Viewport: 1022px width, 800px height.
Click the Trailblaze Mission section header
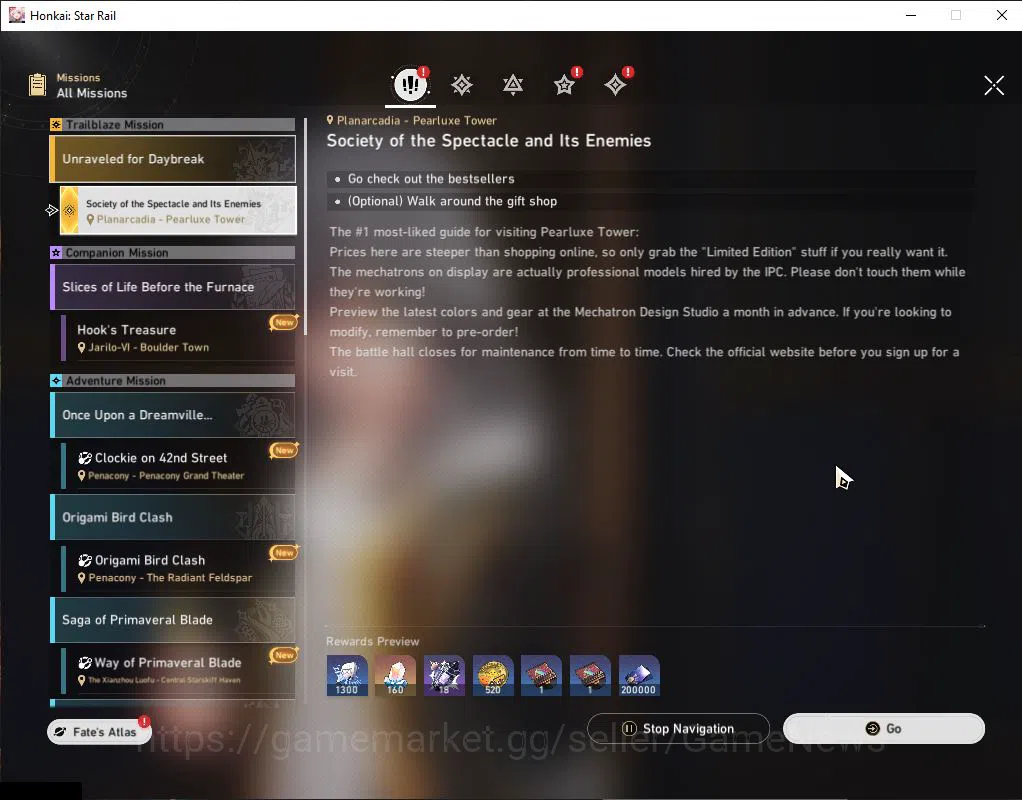[x=173, y=125]
